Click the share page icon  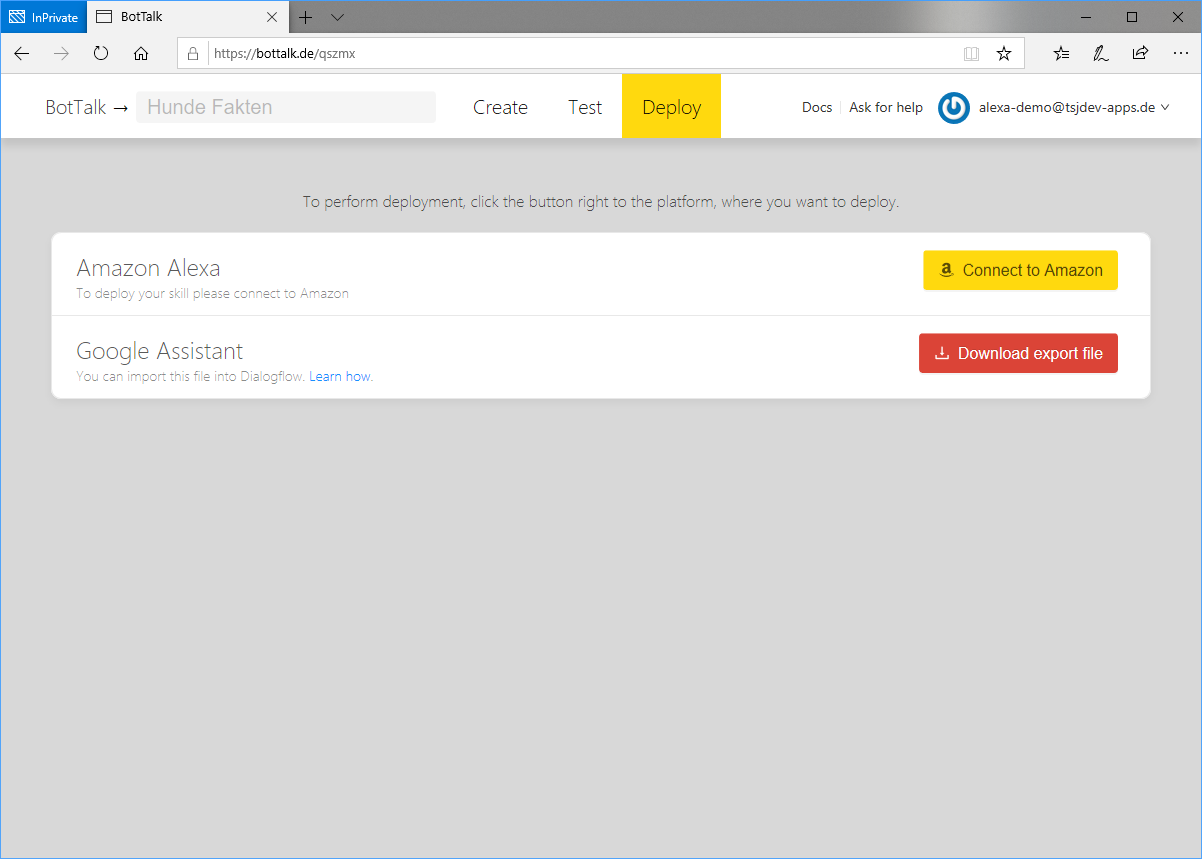pyautogui.click(x=1140, y=54)
